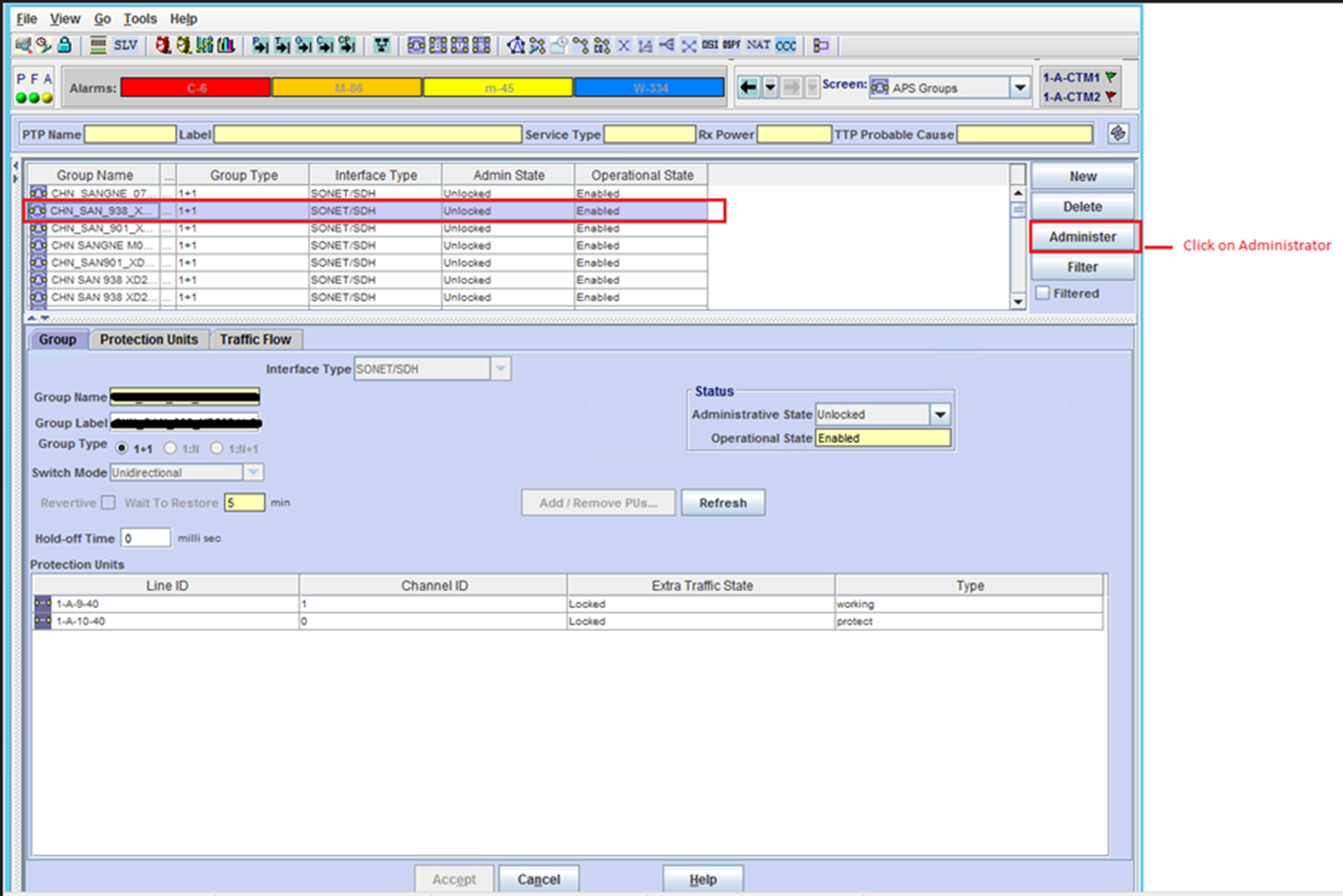Check the Filtered checkbox below Filter button
This screenshot has height=896, width=1343.
pyautogui.click(x=1042, y=292)
